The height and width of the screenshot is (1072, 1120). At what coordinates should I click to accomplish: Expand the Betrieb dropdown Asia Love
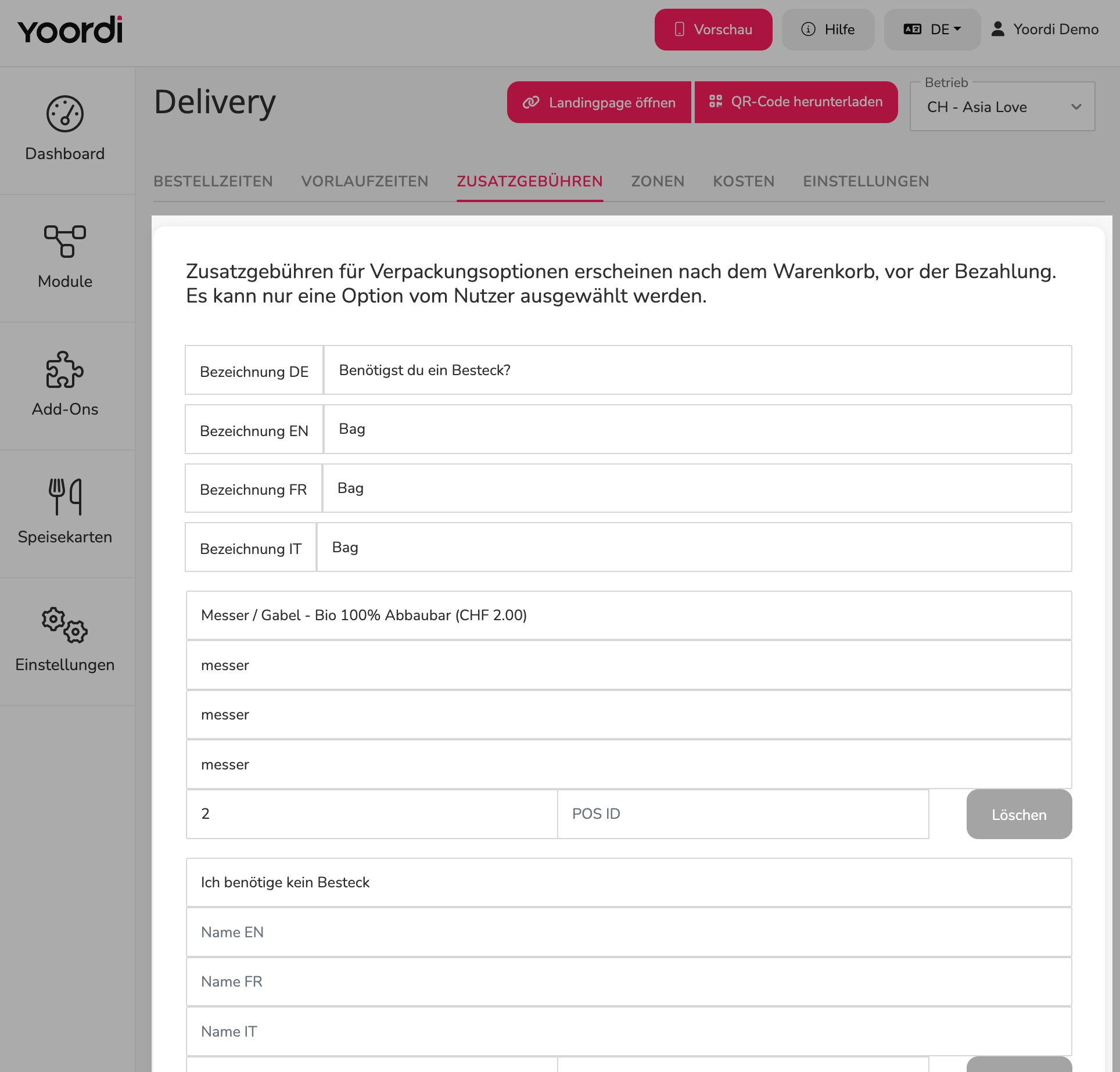click(x=1003, y=107)
